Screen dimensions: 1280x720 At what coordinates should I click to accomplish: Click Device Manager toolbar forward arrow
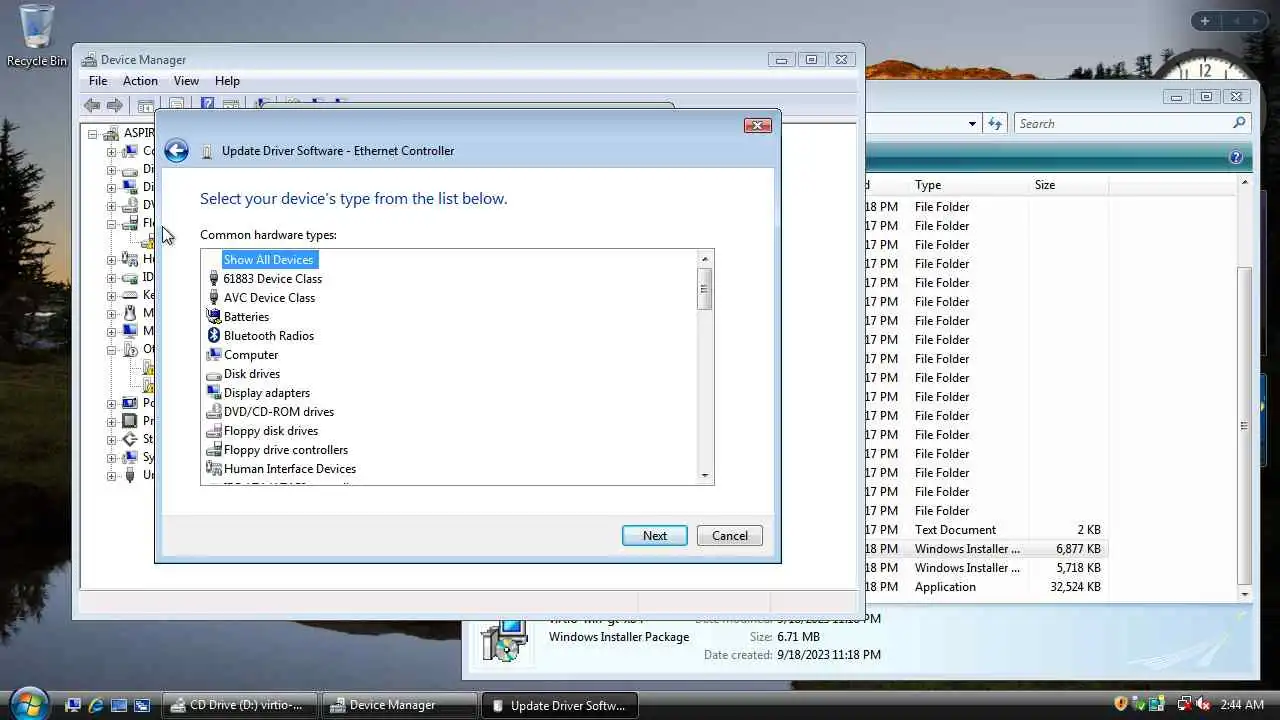(x=115, y=105)
